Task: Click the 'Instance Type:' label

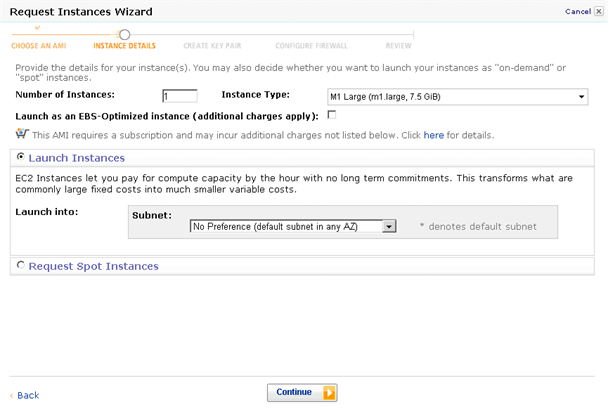Action: coord(256,95)
